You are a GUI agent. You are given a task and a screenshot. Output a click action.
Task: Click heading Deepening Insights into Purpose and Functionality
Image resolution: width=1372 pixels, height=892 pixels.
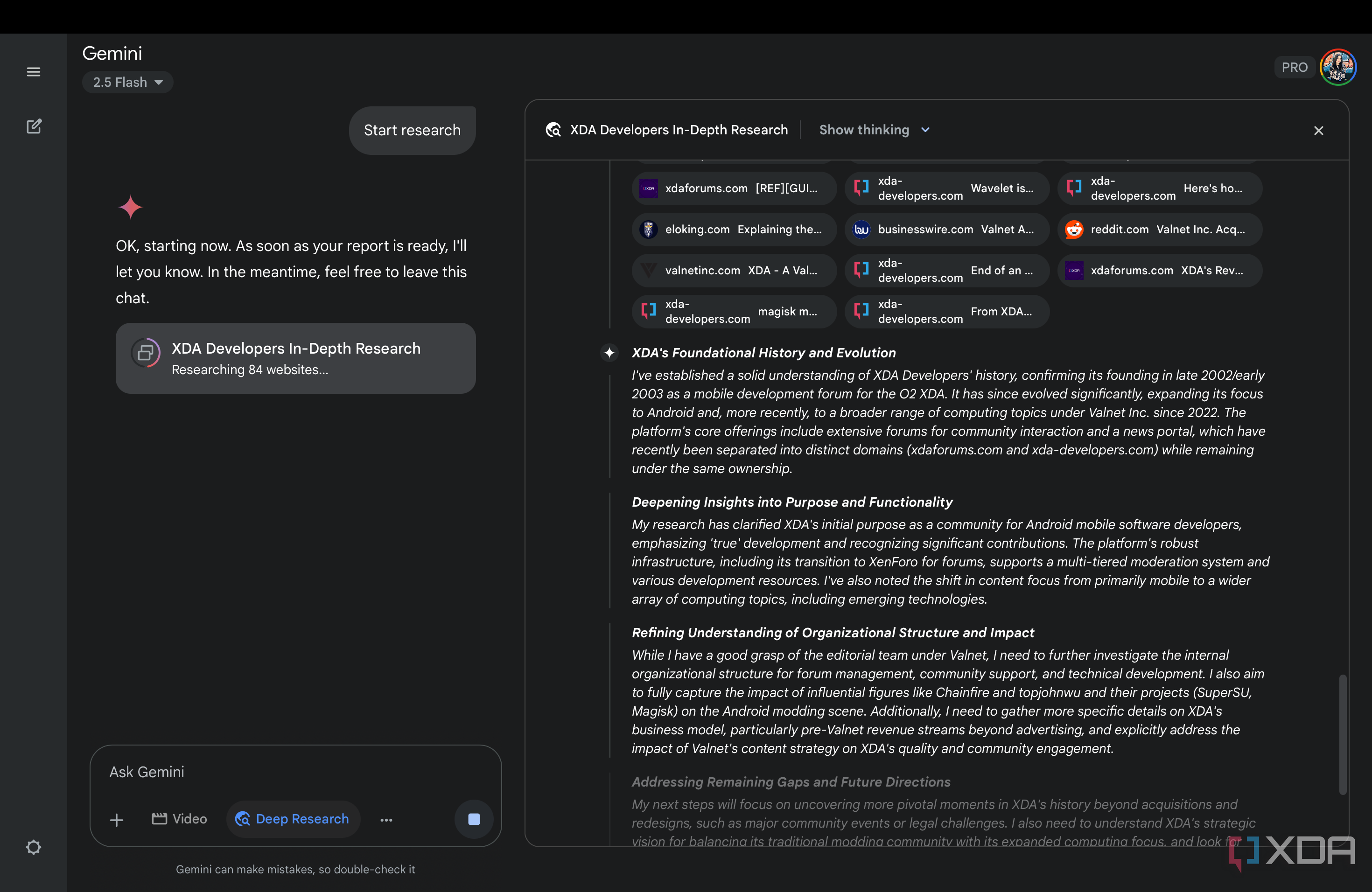791,502
